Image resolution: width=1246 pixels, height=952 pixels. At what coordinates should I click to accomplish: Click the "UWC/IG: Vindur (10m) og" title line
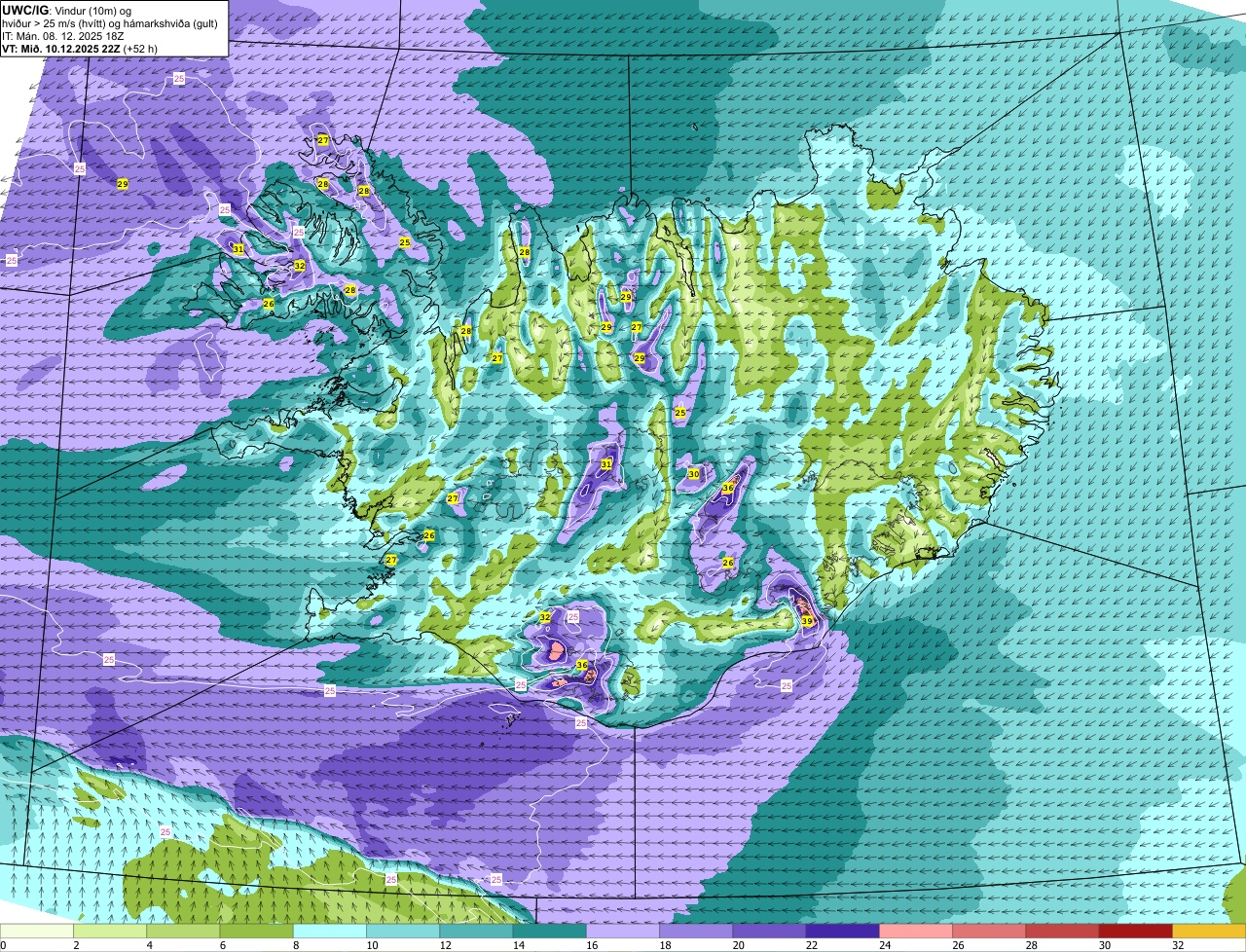pos(67,10)
